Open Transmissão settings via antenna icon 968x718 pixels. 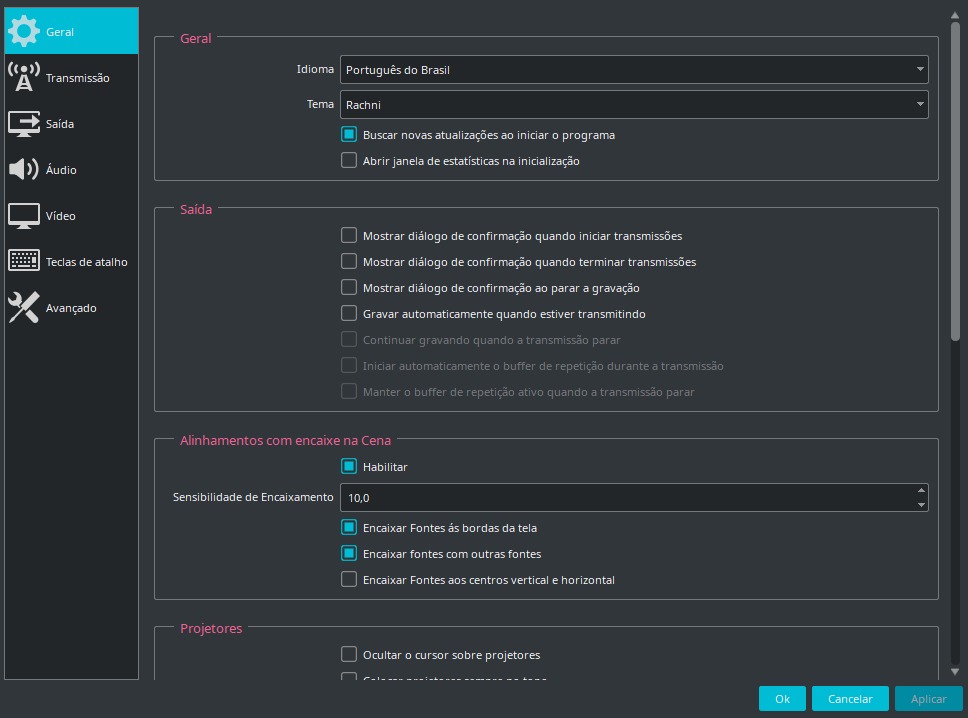pyautogui.click(x=24, y=78)
